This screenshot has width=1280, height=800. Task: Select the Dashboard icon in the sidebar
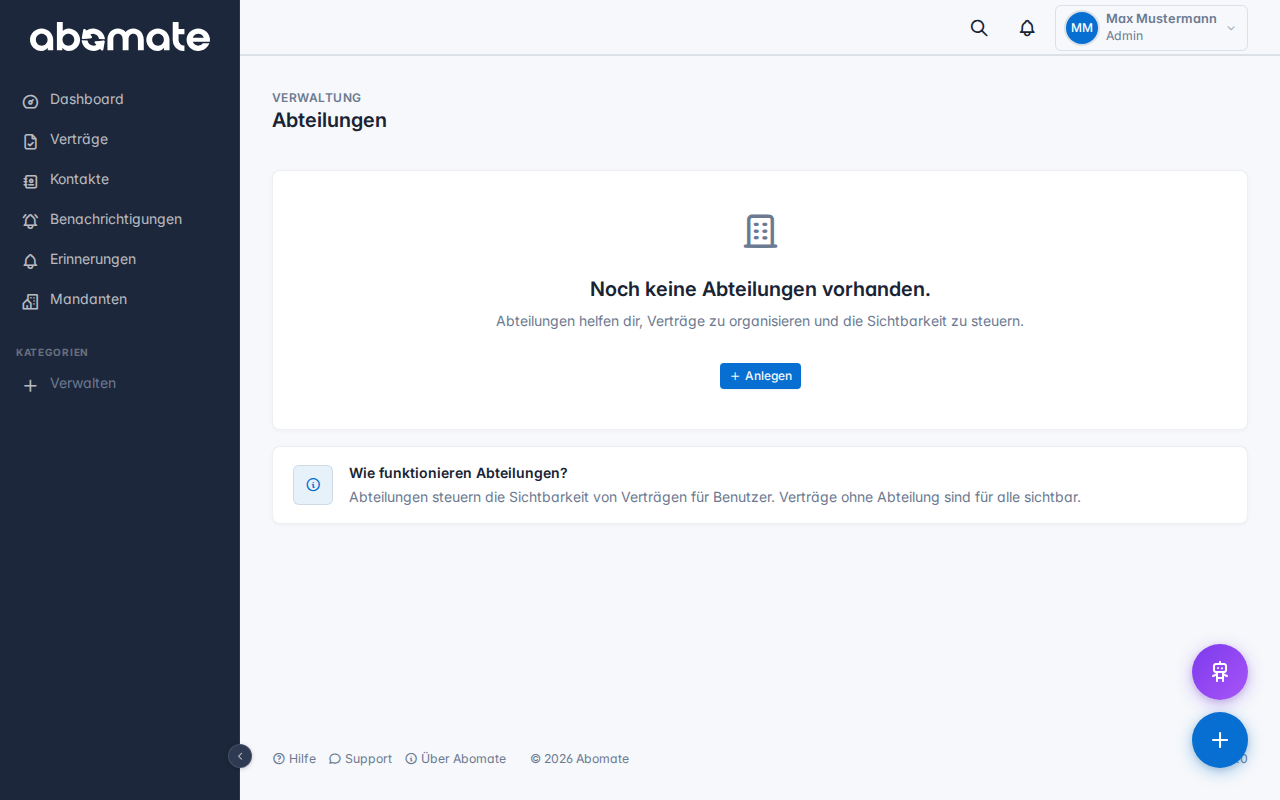(30, 100)
